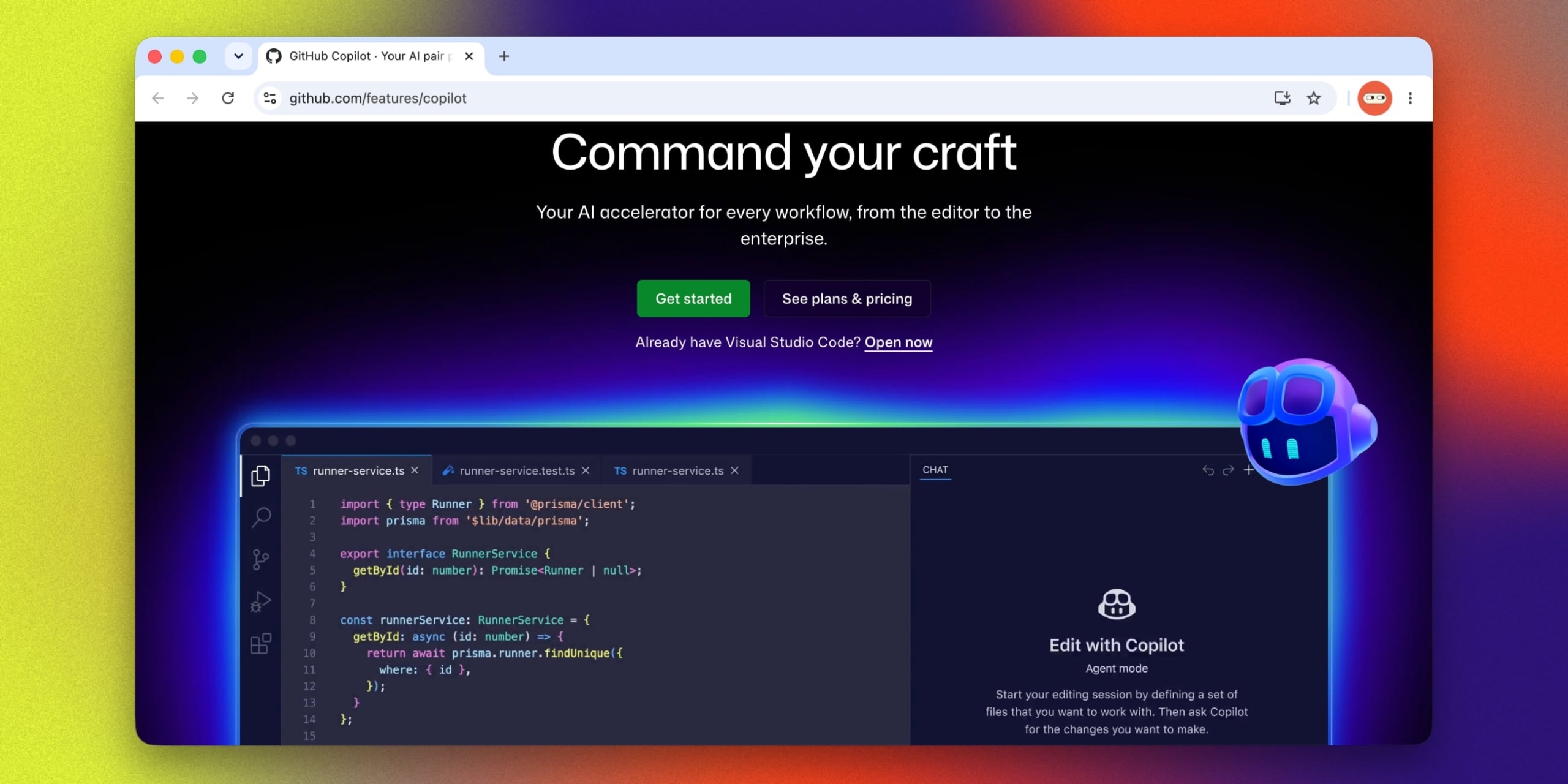Click the Get started button
This screenshot has width=1568, height=784.
pos(693,299)
